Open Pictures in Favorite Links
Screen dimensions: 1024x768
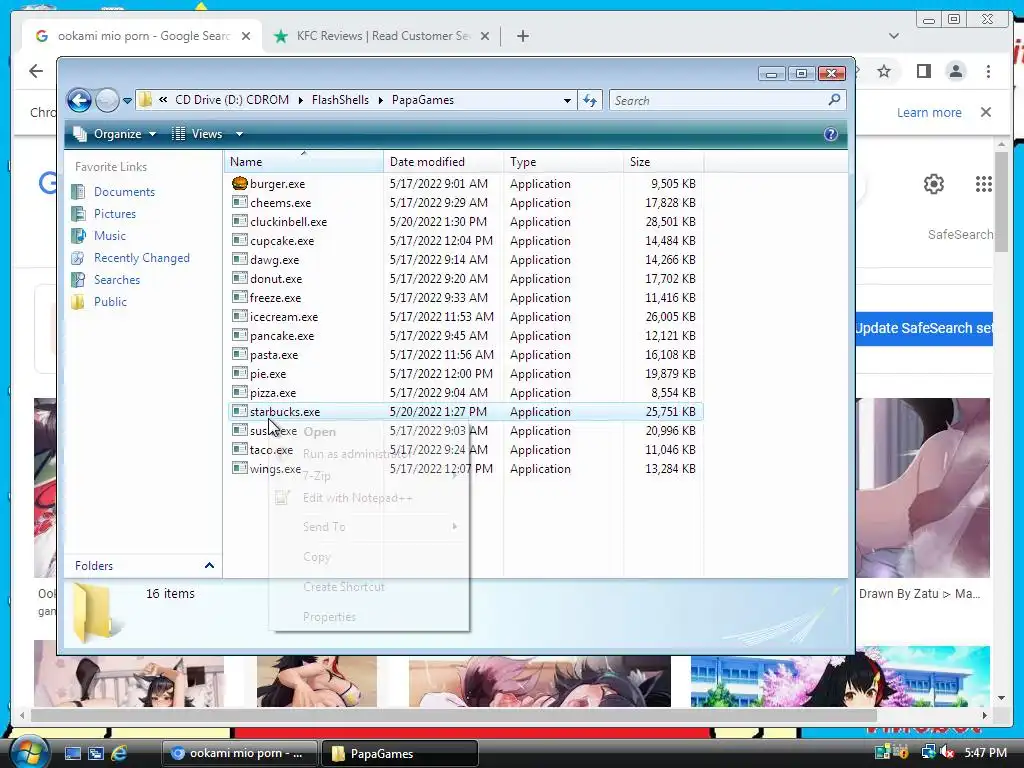pos(115,214)
